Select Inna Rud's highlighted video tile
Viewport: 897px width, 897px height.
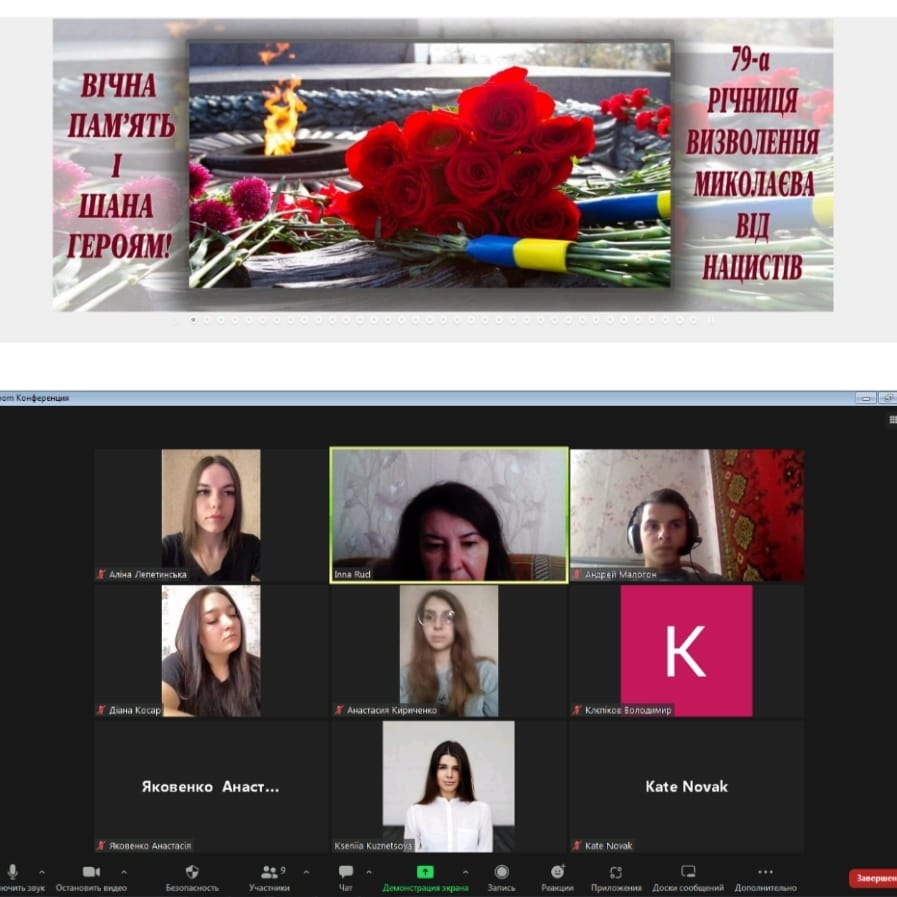tap(449, 515)
